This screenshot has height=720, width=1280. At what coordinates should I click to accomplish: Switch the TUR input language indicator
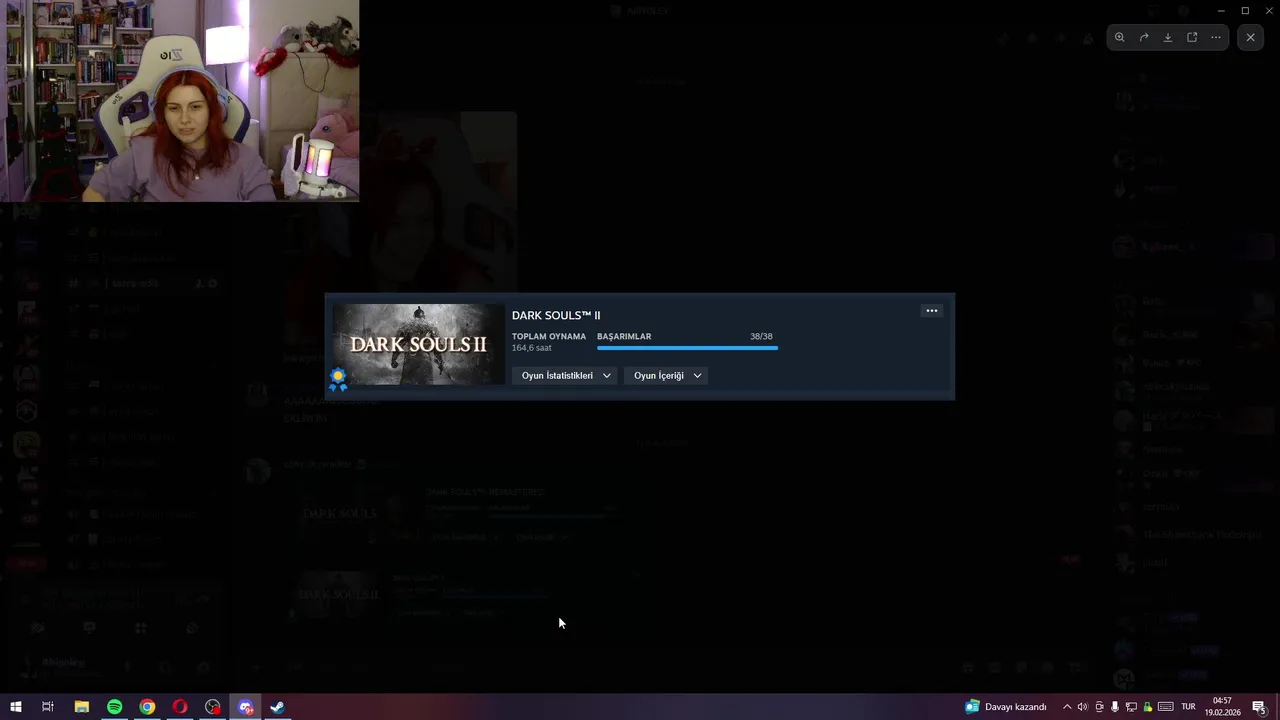click(x=1189, y=707)
